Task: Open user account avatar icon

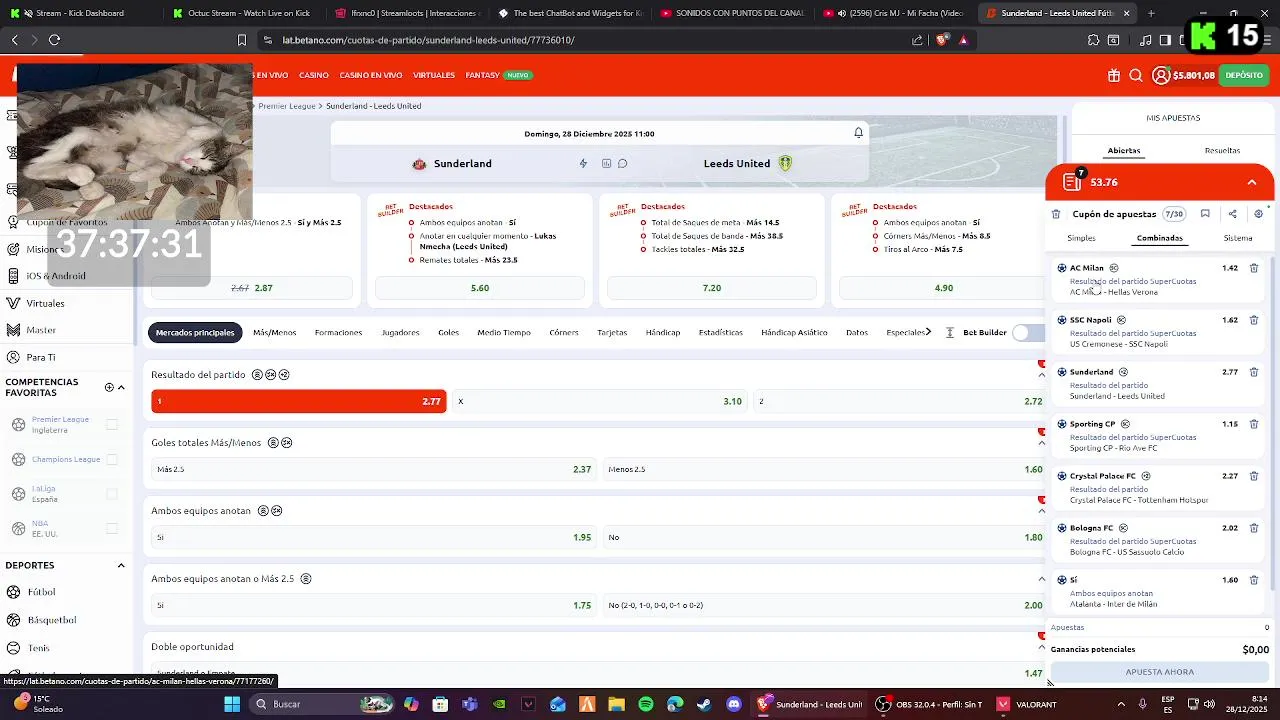Action: pyautogui.click(x=1161, y=75)
